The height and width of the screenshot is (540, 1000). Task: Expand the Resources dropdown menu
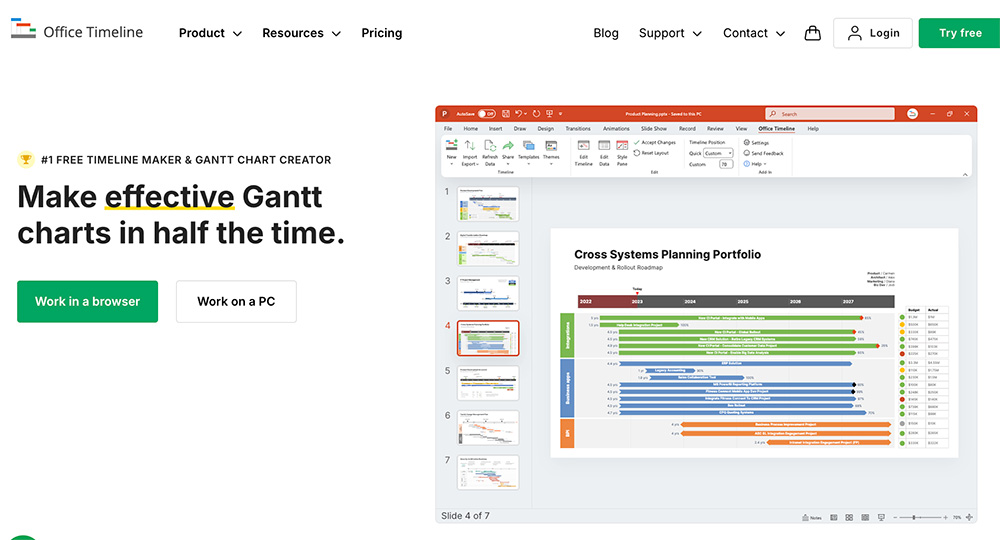coord(301,33)
